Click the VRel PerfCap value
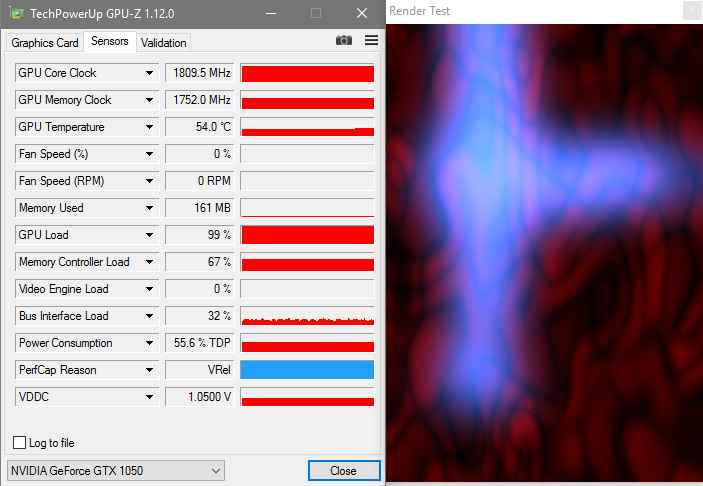 tap(200, 370)
